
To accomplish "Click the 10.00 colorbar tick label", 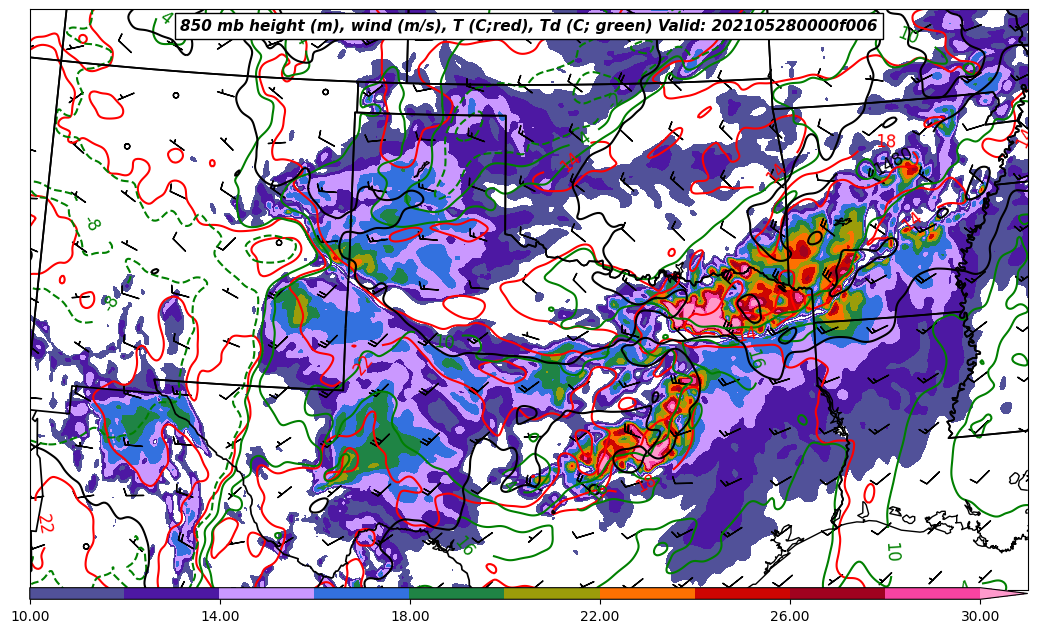I will (x=30, y=616).
